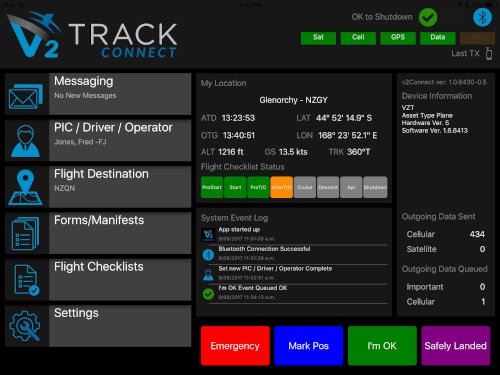500x375 pixels.
Task: Tap the V2 icon beside App started up
Action: point(208,235)
